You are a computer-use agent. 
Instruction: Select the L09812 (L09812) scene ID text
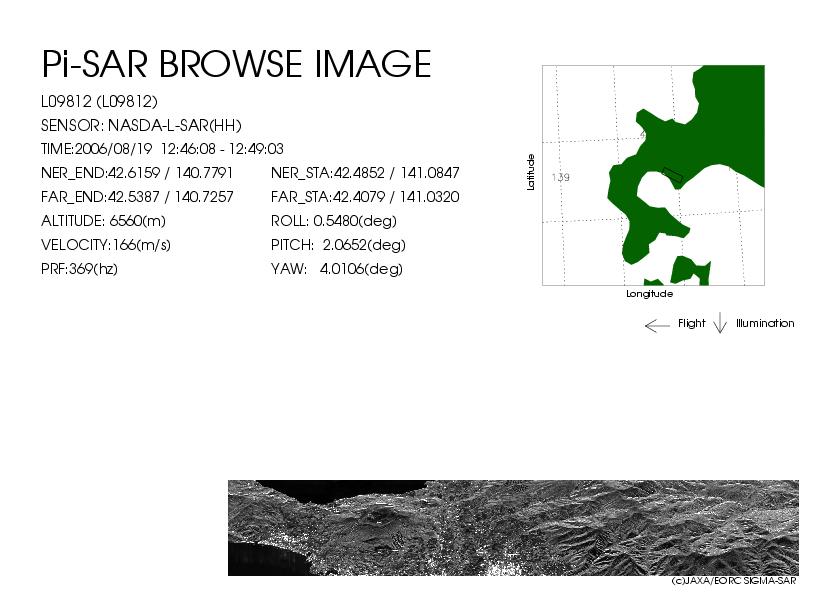coord(99,102)
